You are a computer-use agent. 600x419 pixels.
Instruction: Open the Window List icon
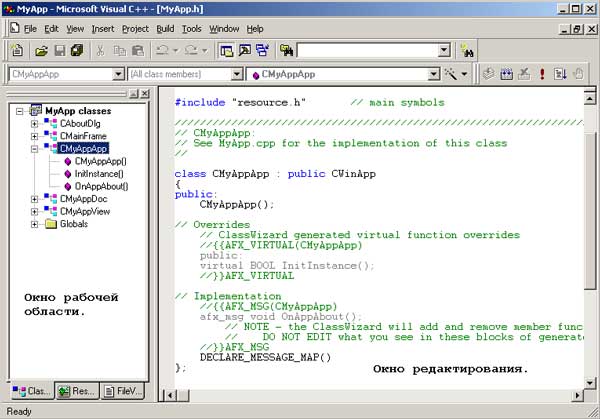pos(262,50)
